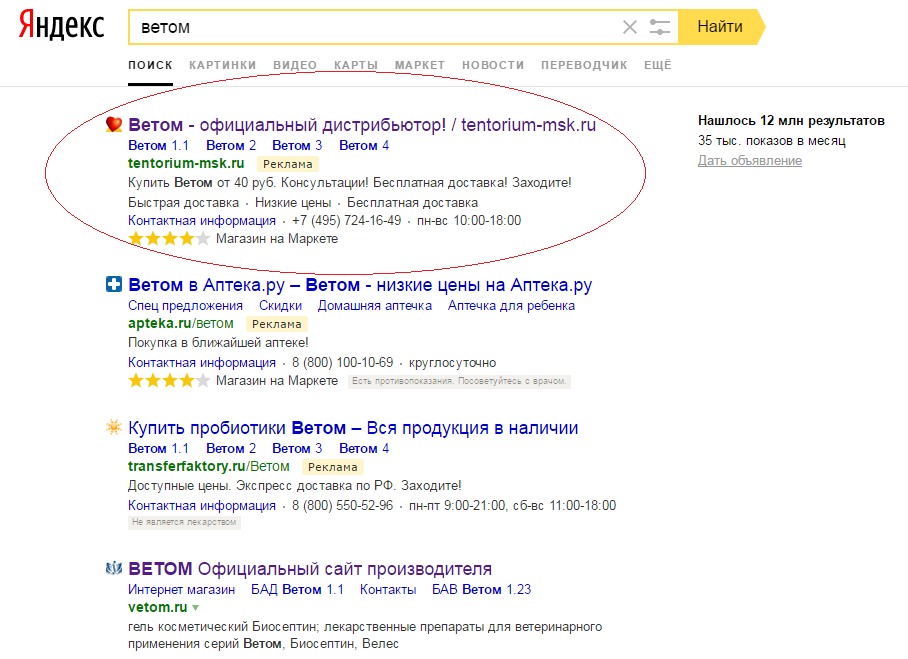This screenshot has height=659, width=908.
Task: Click the Apteka.ru blue cross favicon
Action: [x=114, y=286]
